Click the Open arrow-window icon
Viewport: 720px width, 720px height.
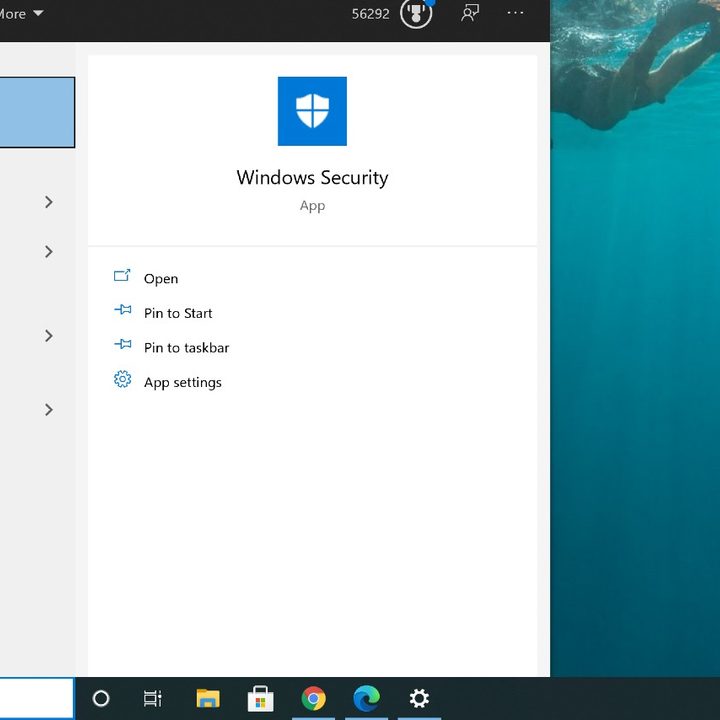pos(122,275)
